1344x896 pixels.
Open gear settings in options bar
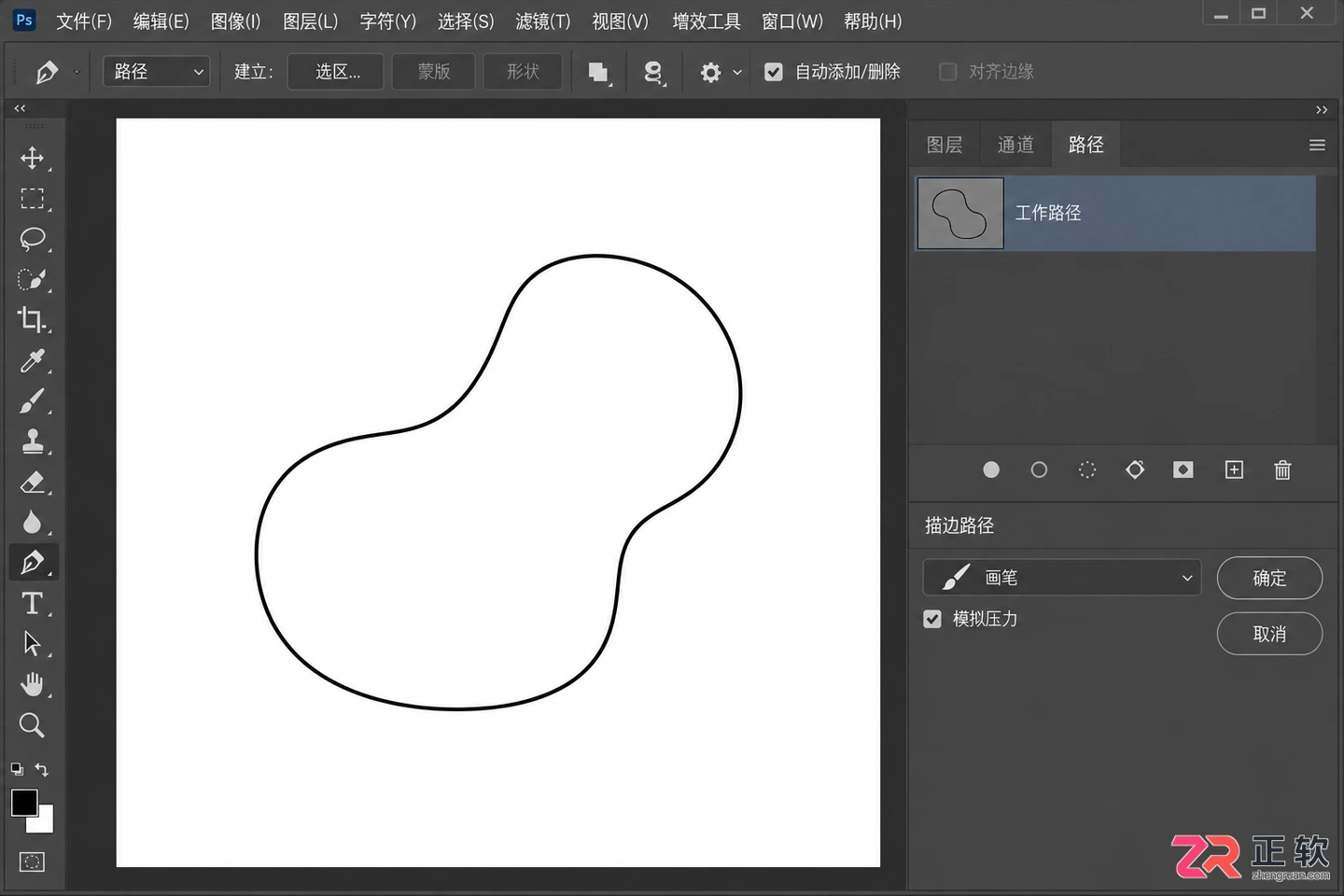(711, 72)
